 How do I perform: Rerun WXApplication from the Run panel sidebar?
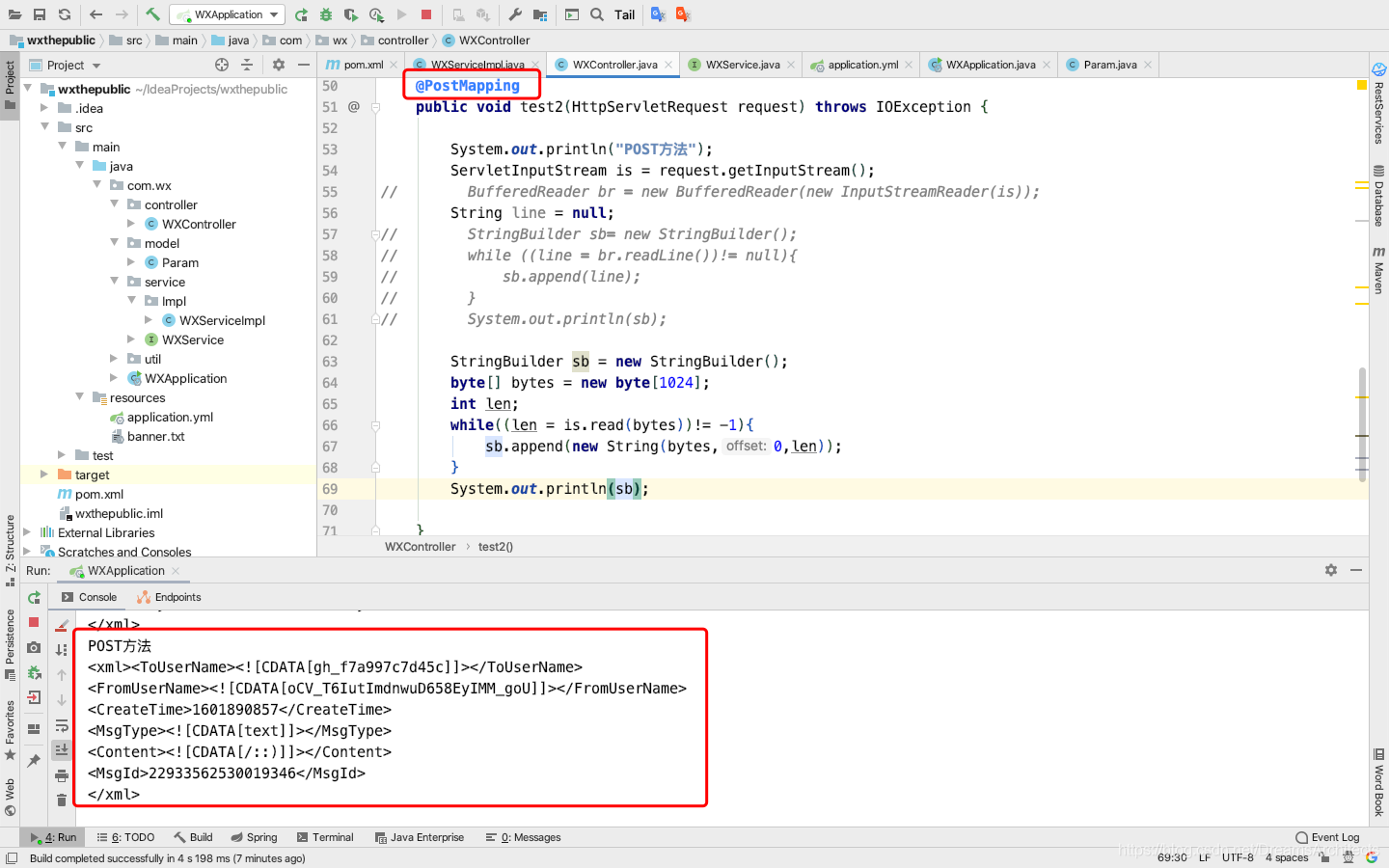pos(34,598)
